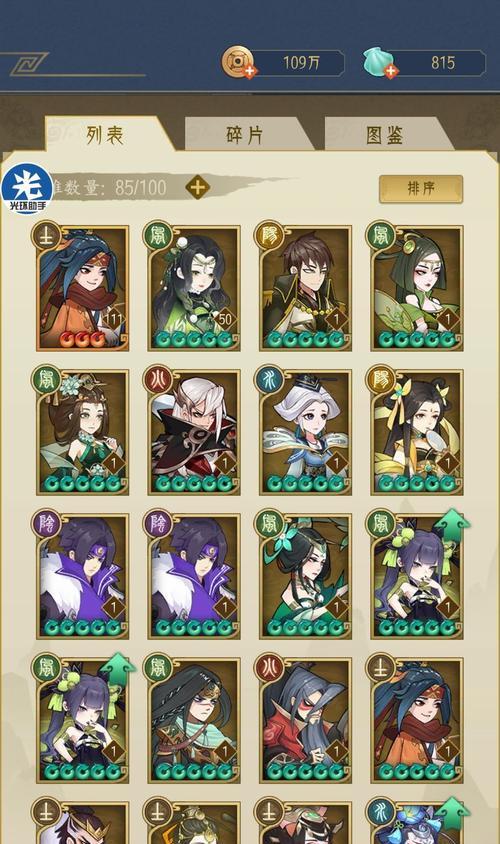This screenshot has height=844, width=500.
Task: Open the 排序 sort options
Action: click(421, 188)
